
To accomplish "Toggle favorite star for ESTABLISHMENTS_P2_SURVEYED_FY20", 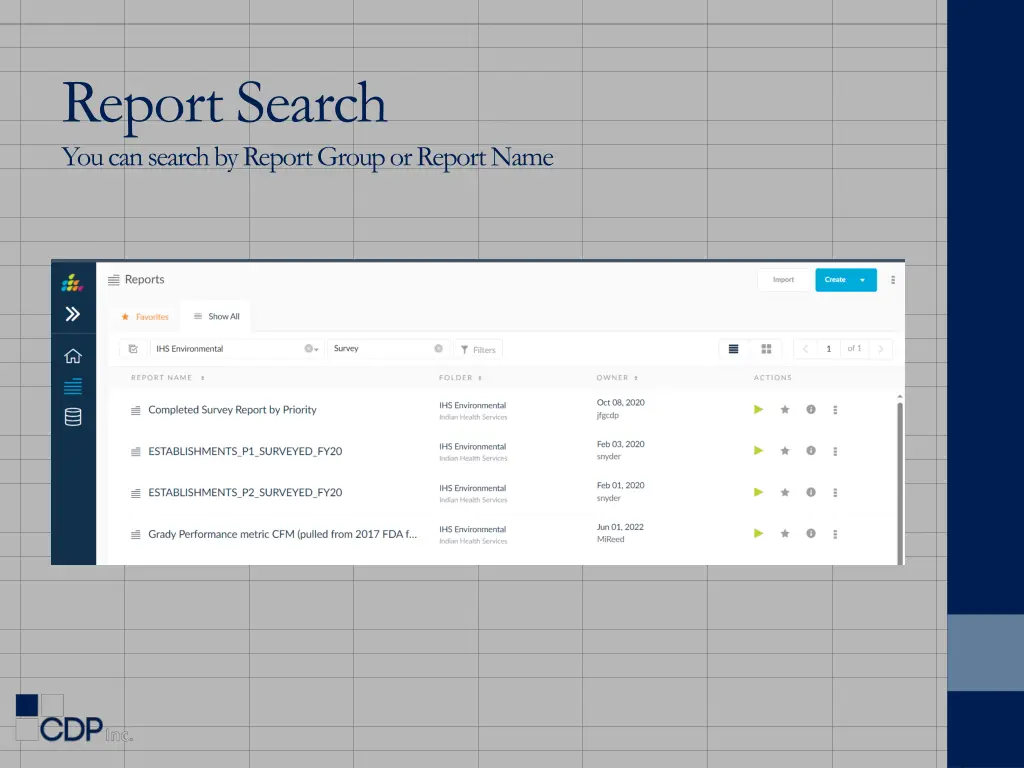I will tap(784, 492).
